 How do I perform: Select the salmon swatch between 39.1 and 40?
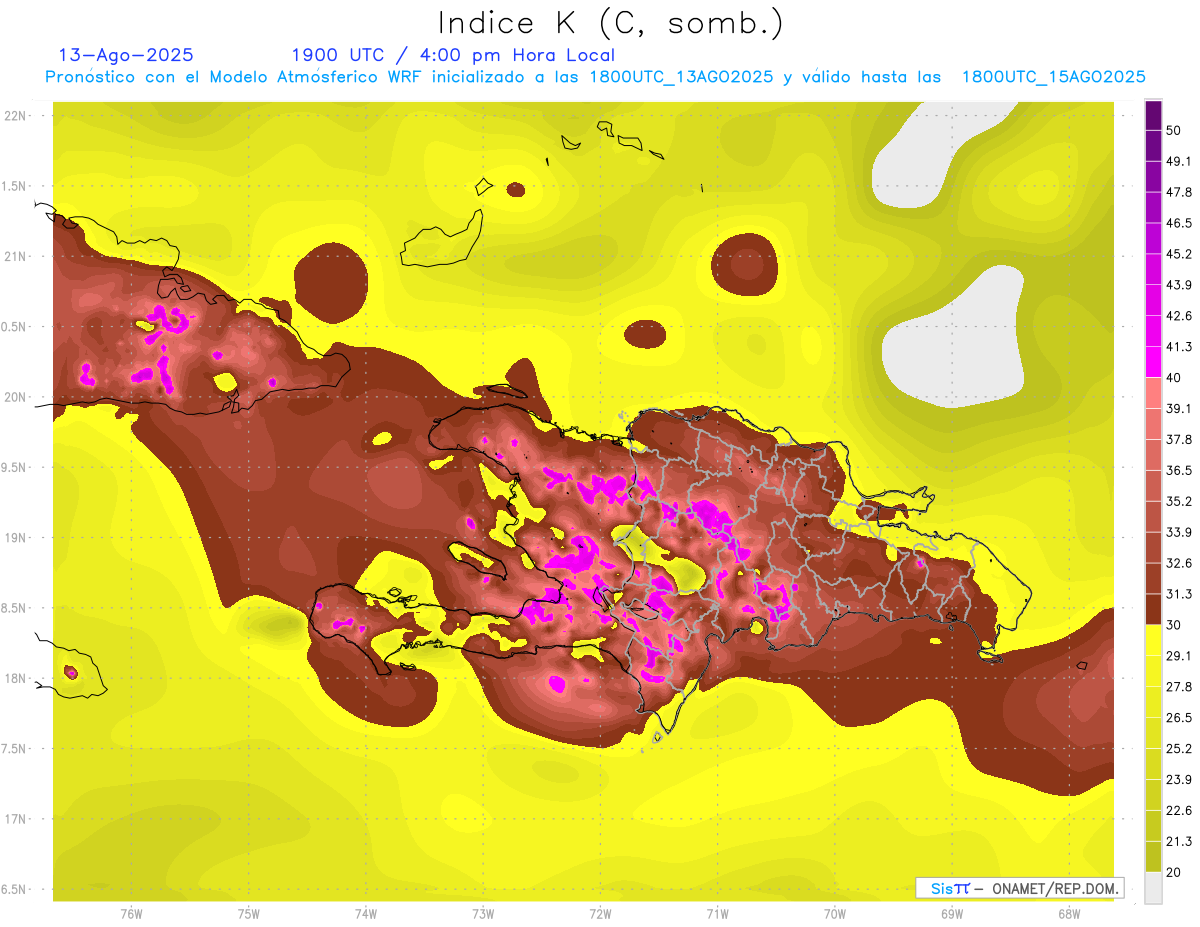1153,393
